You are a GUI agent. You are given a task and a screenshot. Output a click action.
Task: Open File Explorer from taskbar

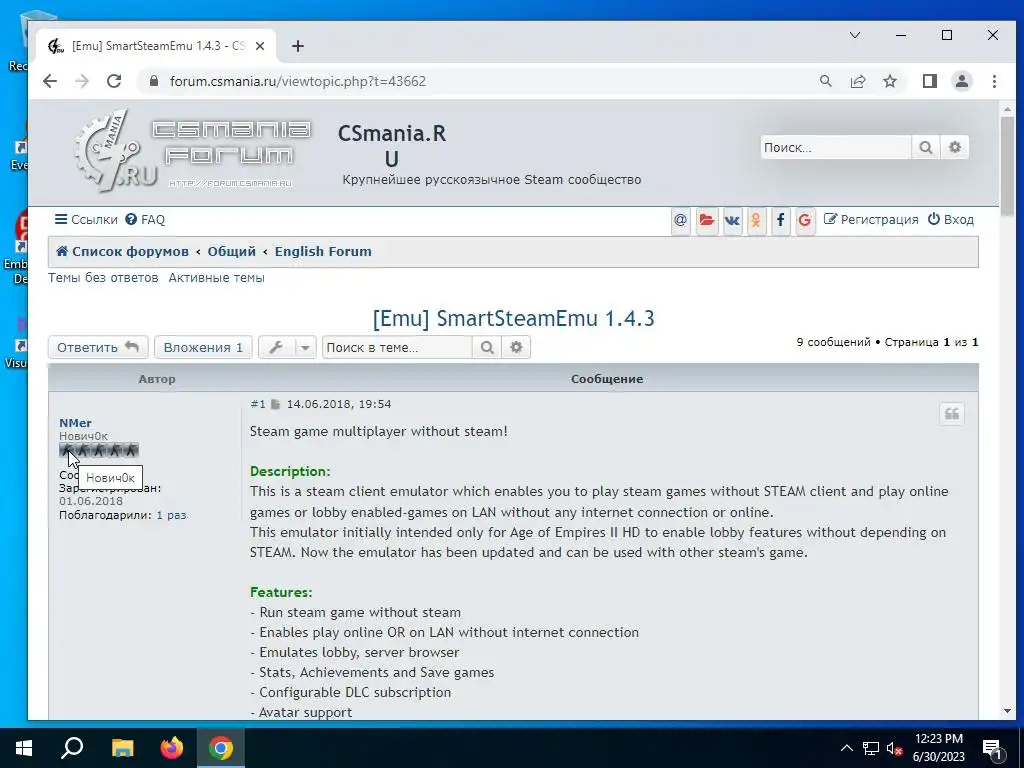[122, 748]
